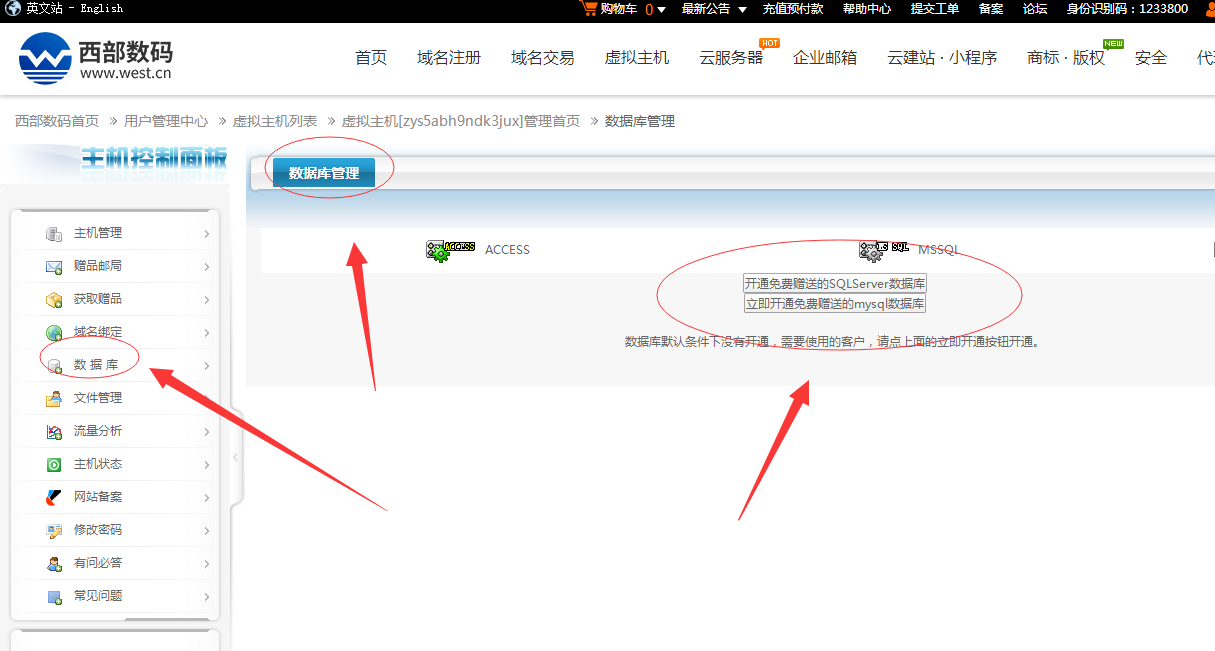The image size is (1215, 651).
Task: Click the MSSQL database icon
Action: click(883, 250)
